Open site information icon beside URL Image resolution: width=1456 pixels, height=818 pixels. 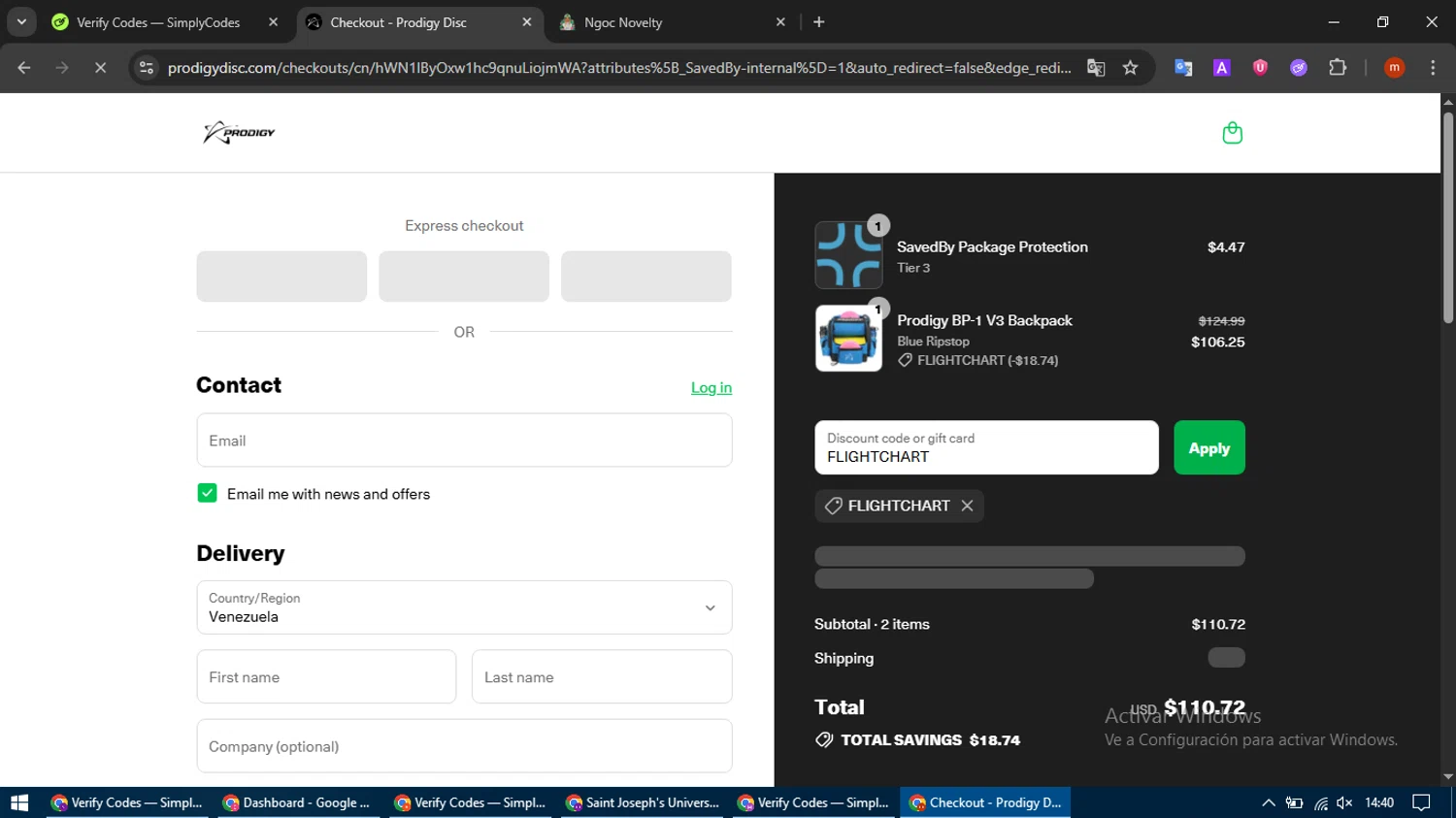147,68
